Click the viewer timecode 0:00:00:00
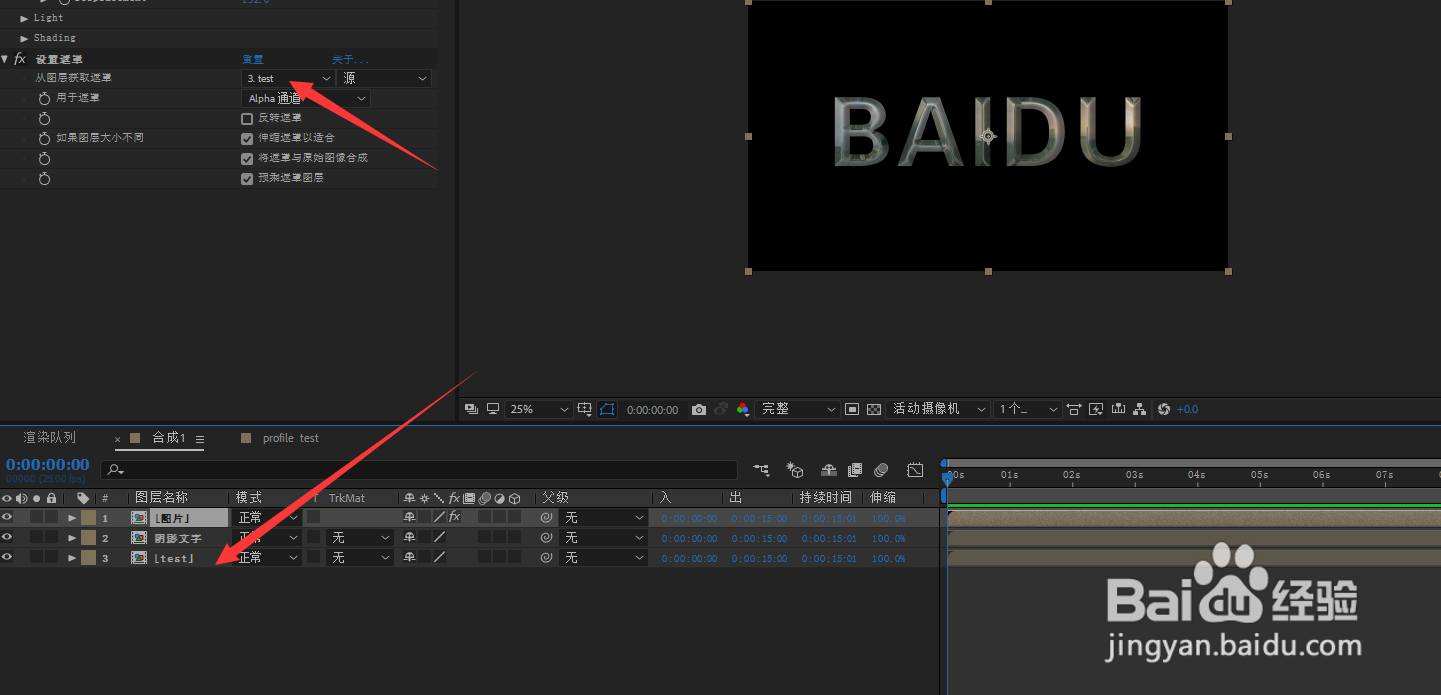 pos(652,410)
